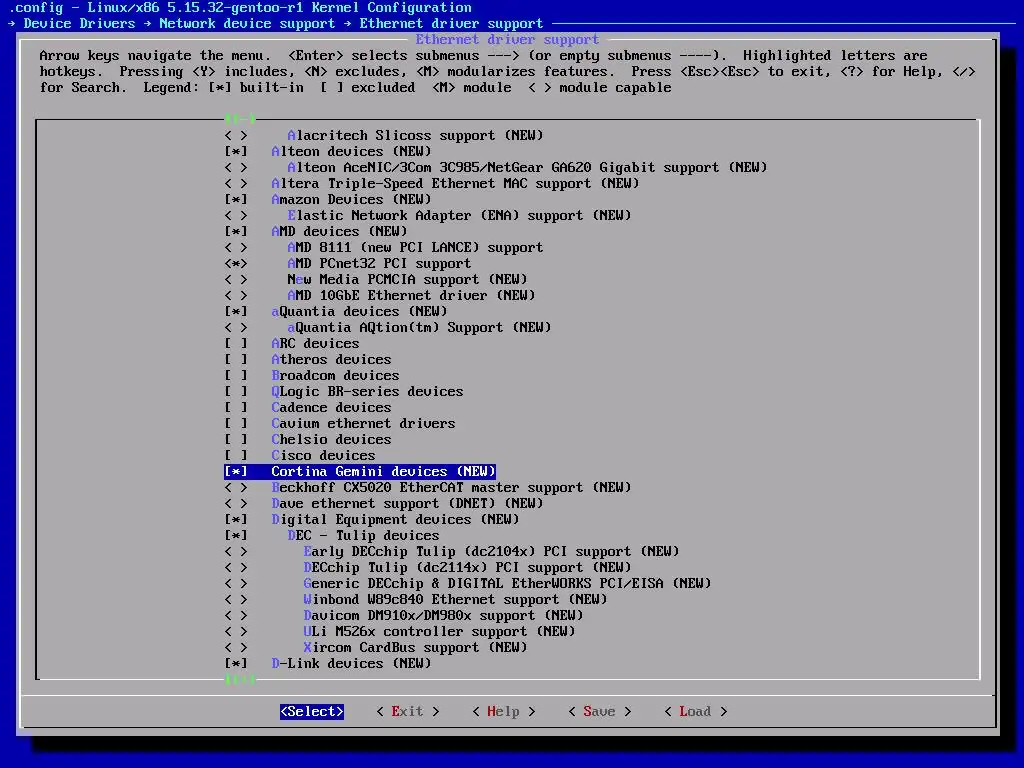Click the Exit button
This screenshot has height=768, width=1024.
408,711
